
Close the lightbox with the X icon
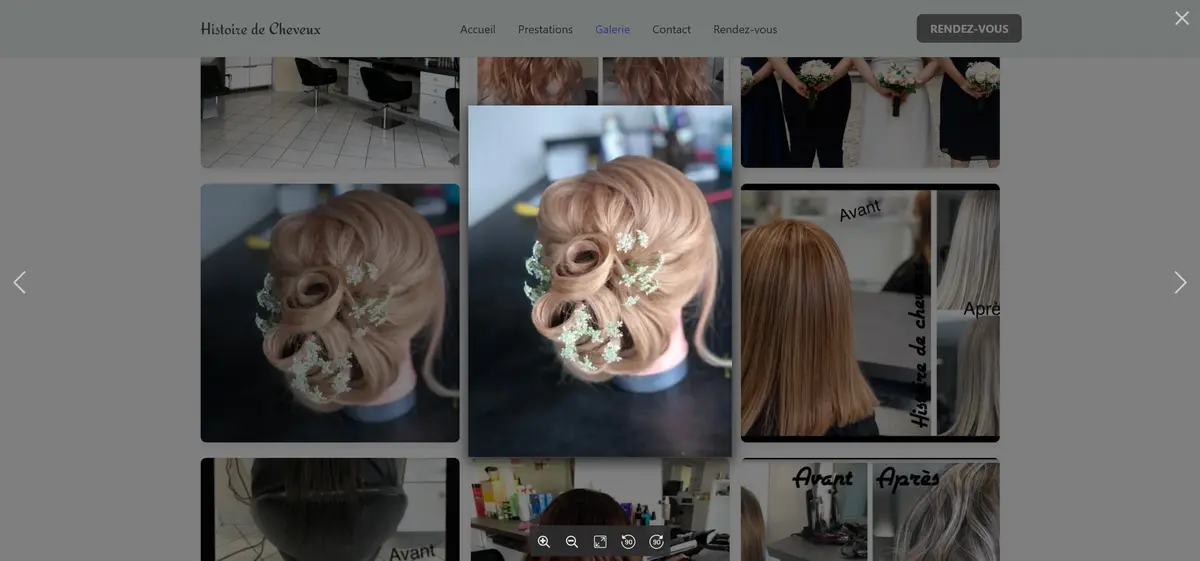tap(1182, 18)
